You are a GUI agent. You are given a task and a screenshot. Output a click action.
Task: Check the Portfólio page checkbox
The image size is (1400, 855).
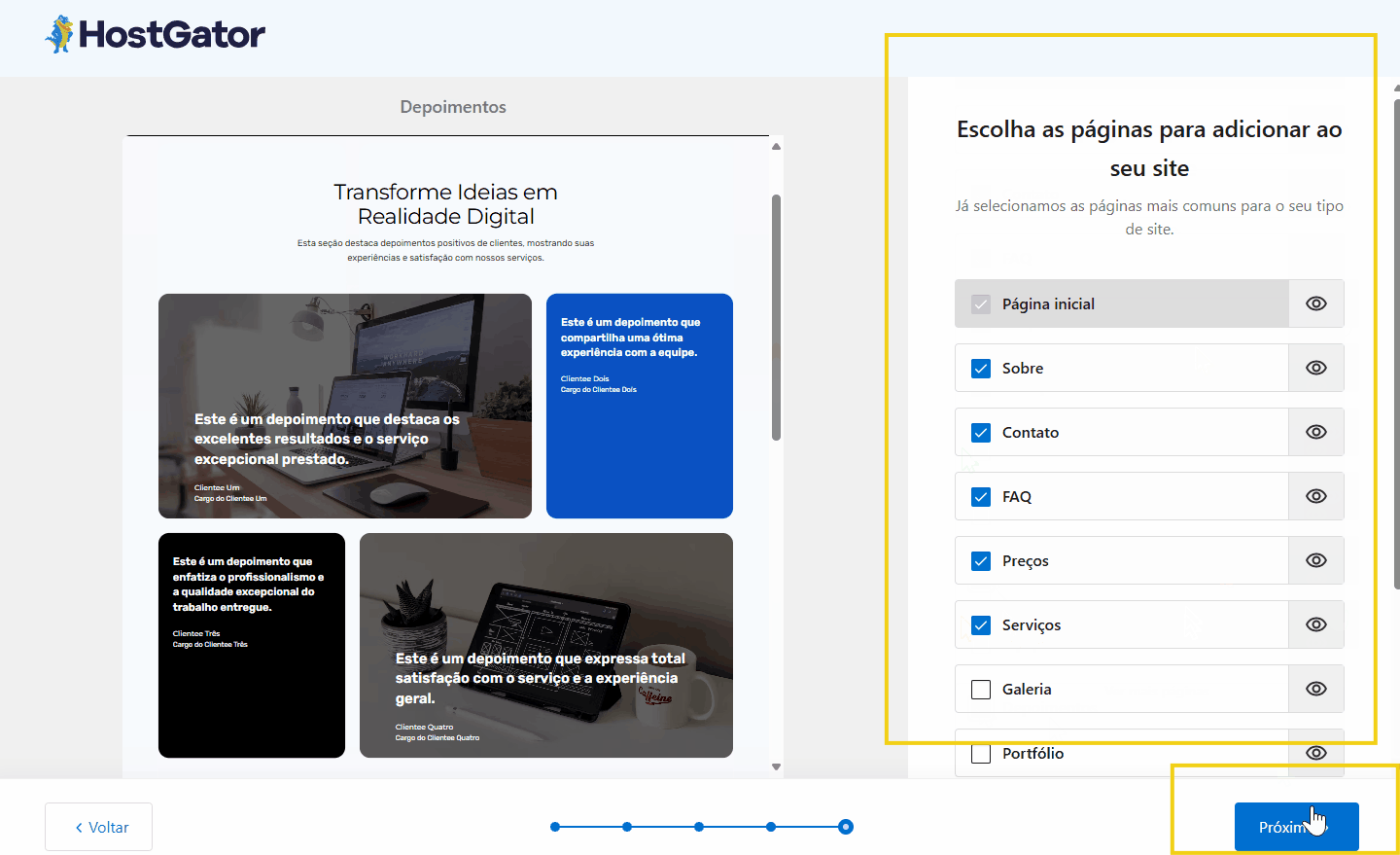tap(981, 754)
